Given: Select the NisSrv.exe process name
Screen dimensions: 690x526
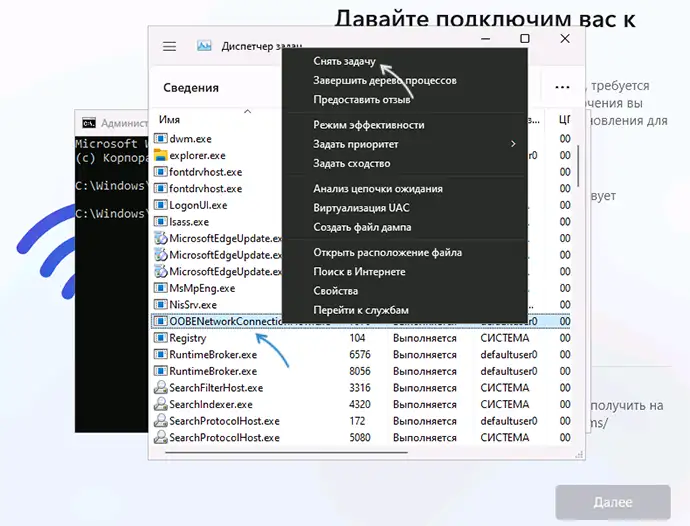Looking at the screenshot, I should point(193,305).
